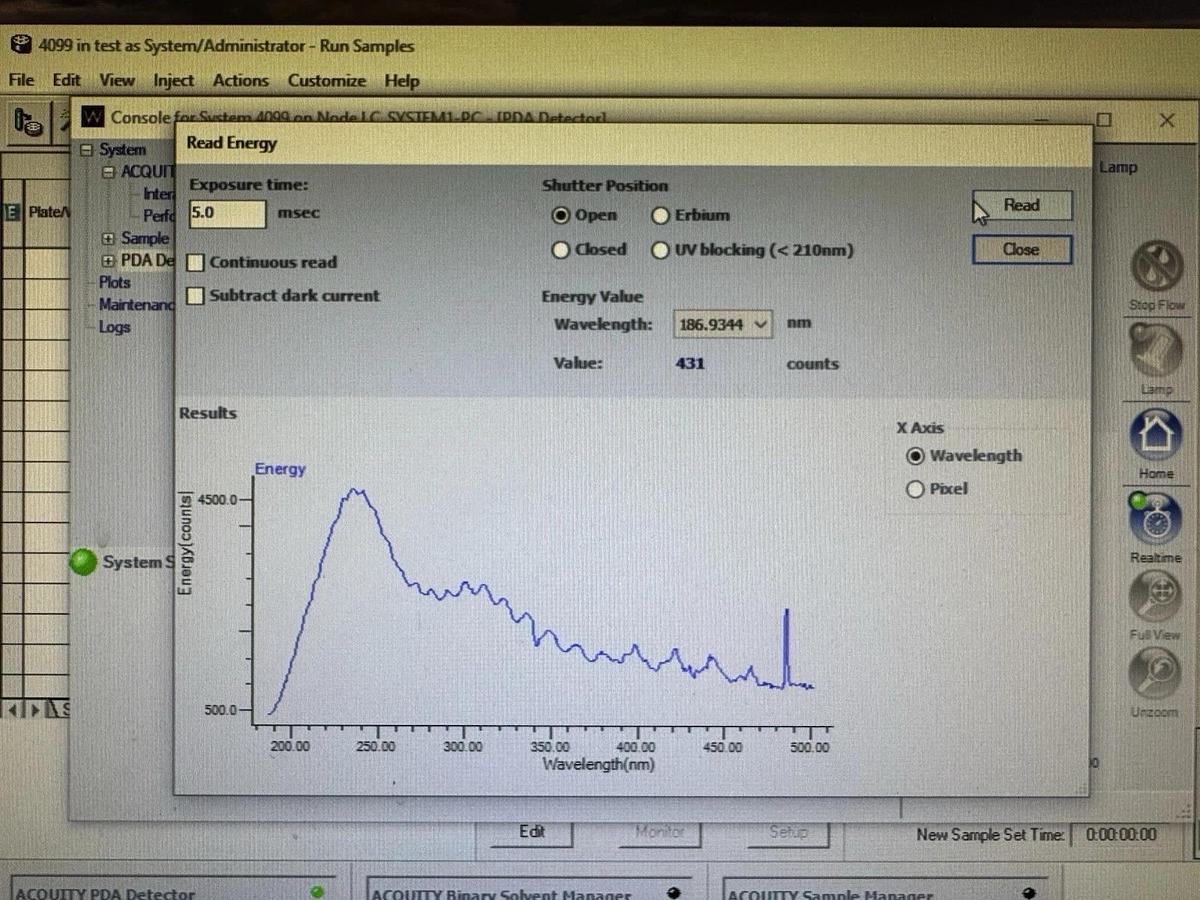Click the Plate column header
1200x900 pixels.
tap(46, 212)
